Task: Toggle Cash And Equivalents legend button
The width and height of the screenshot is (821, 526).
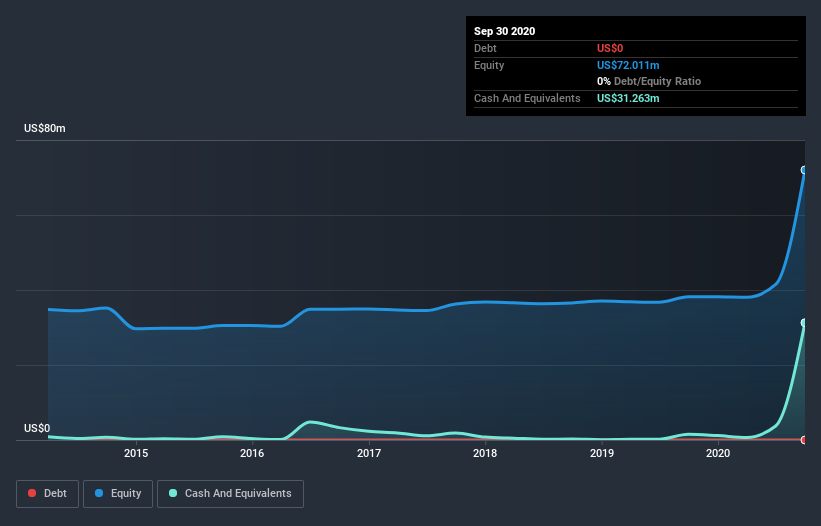Action: point(230,494)
